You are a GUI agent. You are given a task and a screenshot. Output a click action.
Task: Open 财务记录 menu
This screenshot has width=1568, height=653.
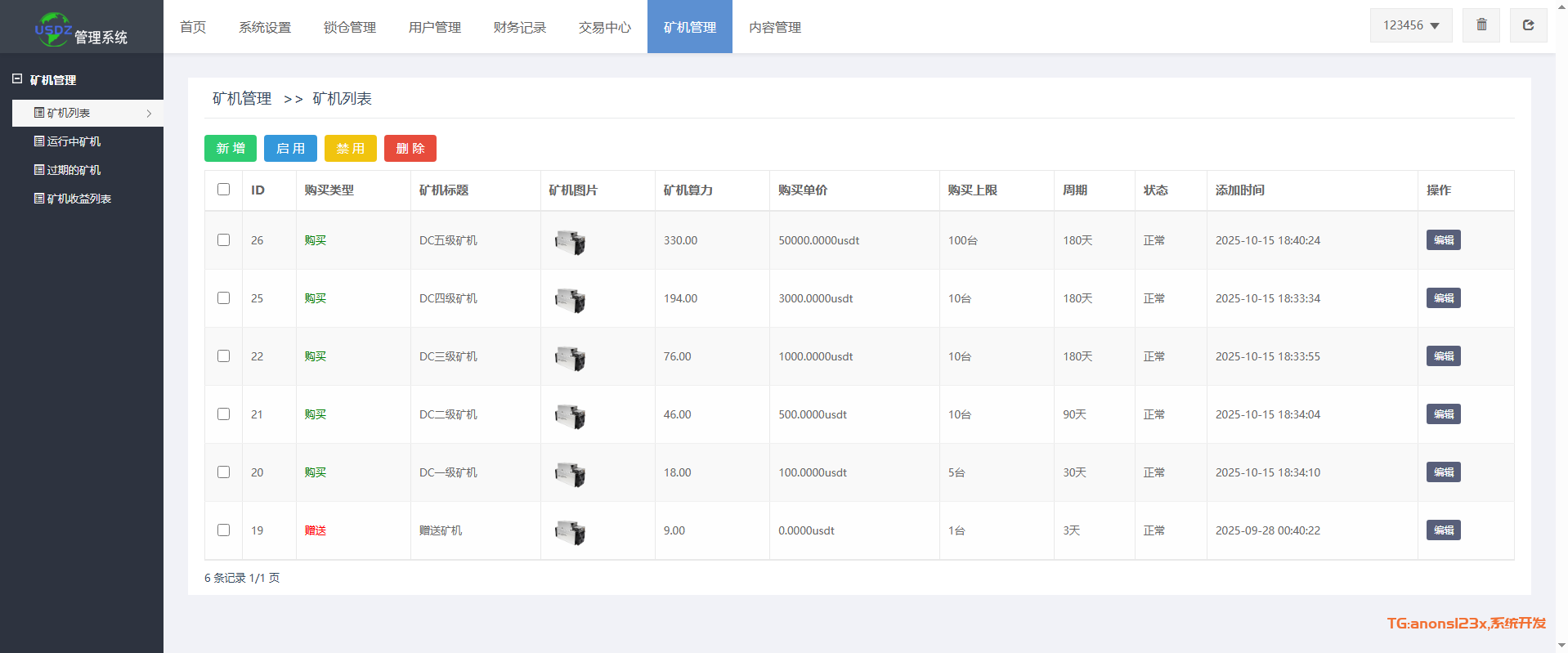[520, 27]
